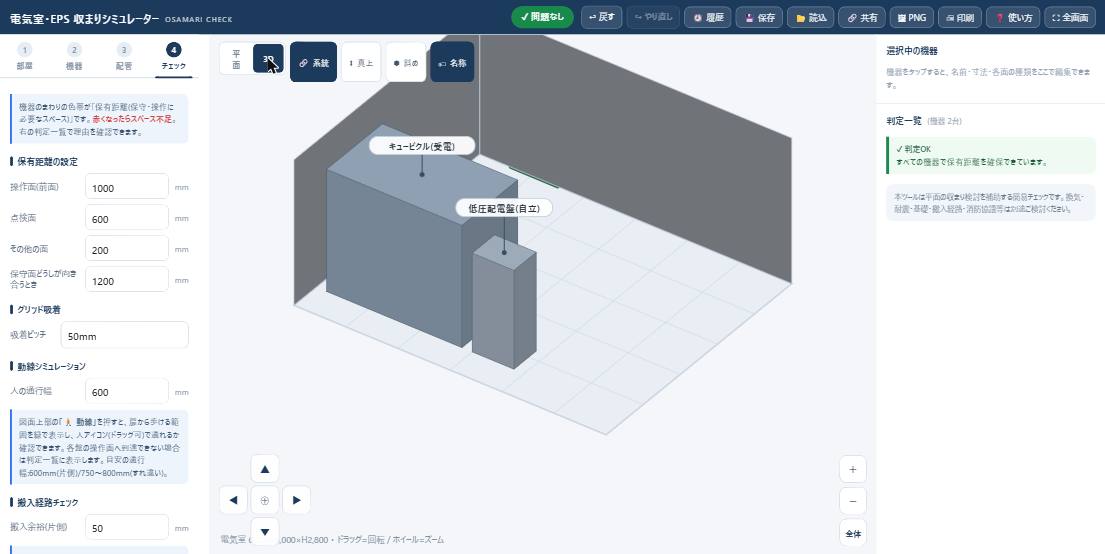Open step 4 チェック tab
Screen dimensions: 1105x554
coord(173,57)
